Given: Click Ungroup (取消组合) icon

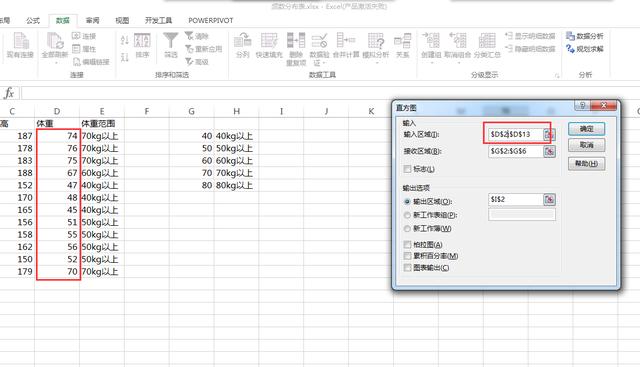Looking at the screenshot, I should (x=458, y=41).
